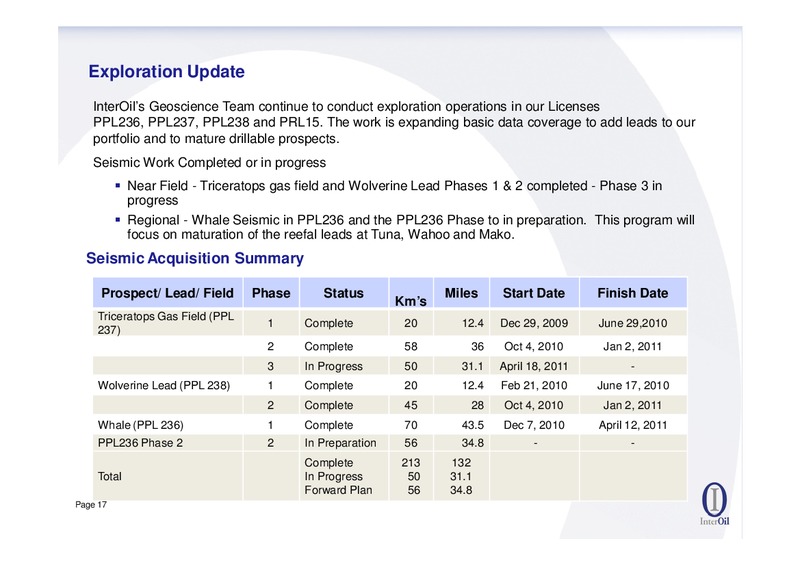800x565 pixels.
Task: Click the Finish Date column header
Action: 633,293
